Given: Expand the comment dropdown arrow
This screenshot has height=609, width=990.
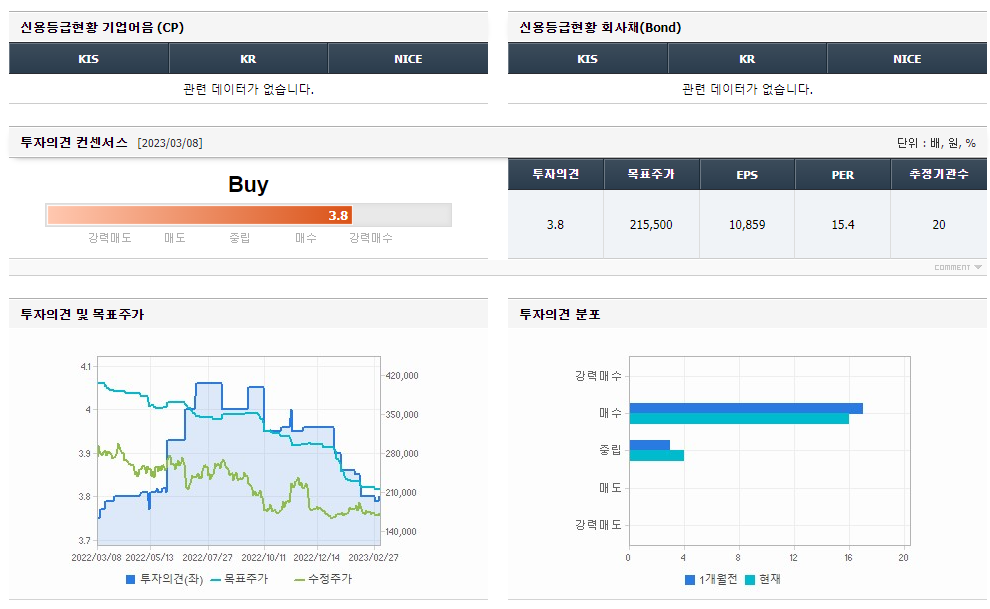Looking at the screenshot, I should [977, 268].
